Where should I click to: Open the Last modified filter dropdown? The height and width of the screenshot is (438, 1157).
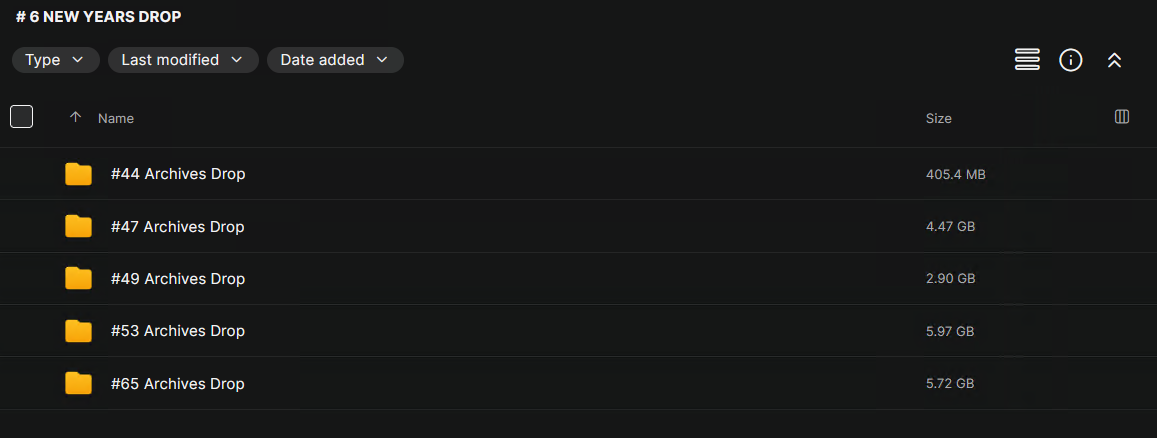(x=182, y=60)
